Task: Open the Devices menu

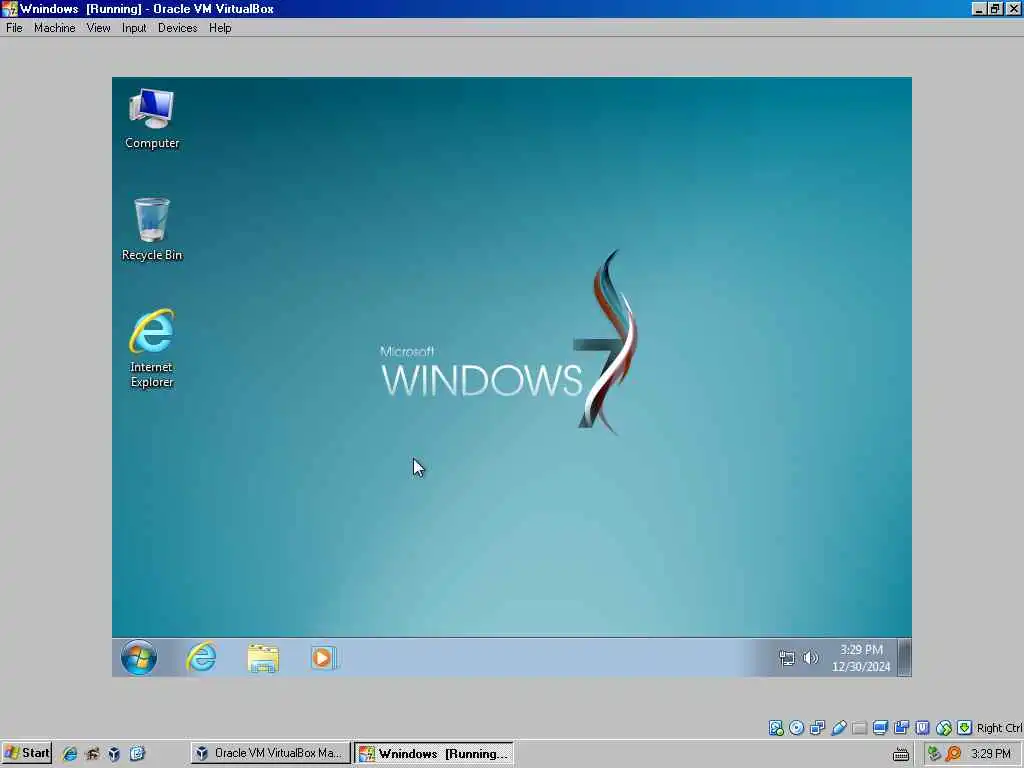Action: [x=178, y=28]
